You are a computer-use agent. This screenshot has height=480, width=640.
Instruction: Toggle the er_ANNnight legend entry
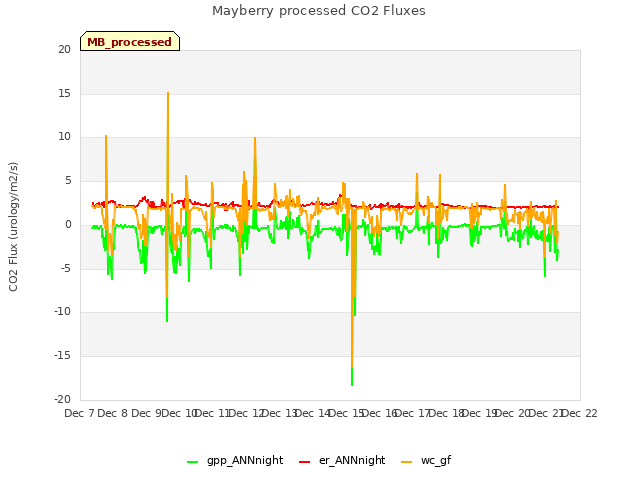pos(342,460)
